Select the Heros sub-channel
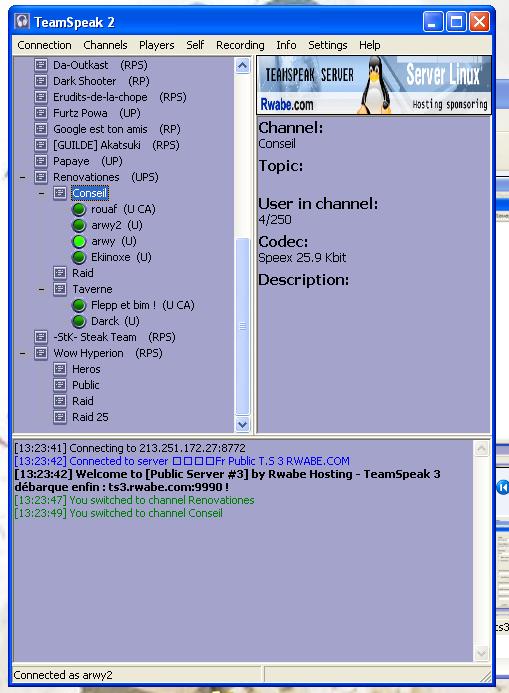Viewport: 509px width, 693px height. (86, 369)
